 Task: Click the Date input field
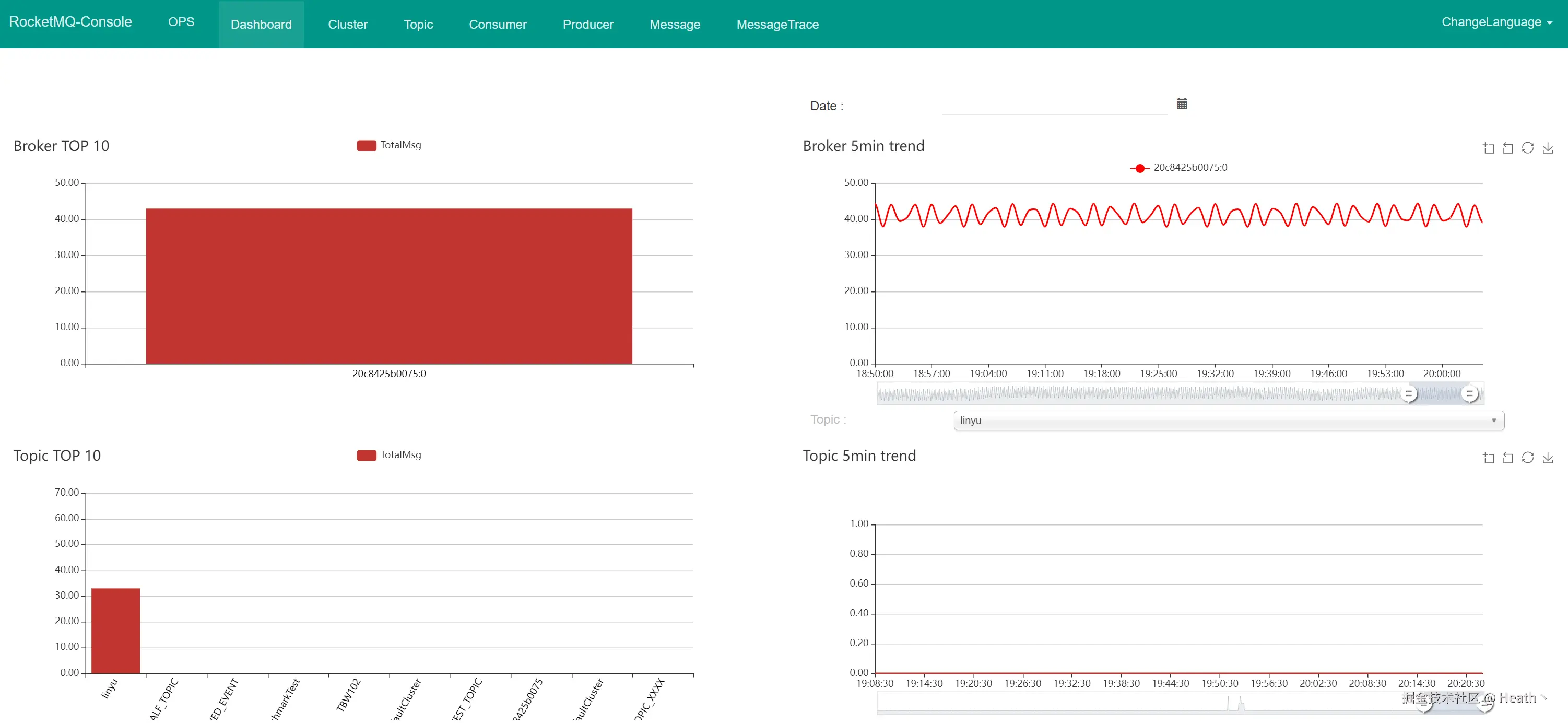click(1054, 105)
